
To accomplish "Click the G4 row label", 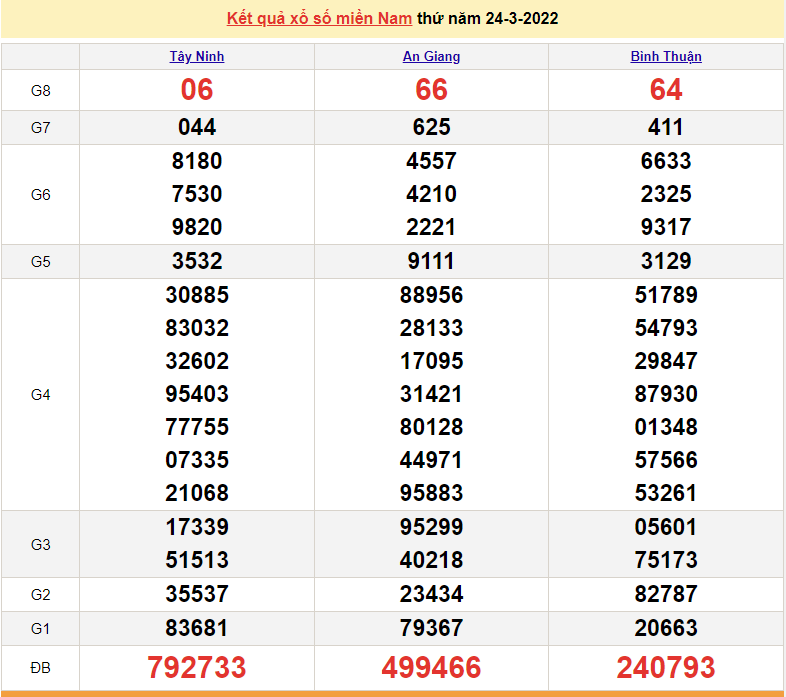I will pyautogui.click(x=40, y=394).
